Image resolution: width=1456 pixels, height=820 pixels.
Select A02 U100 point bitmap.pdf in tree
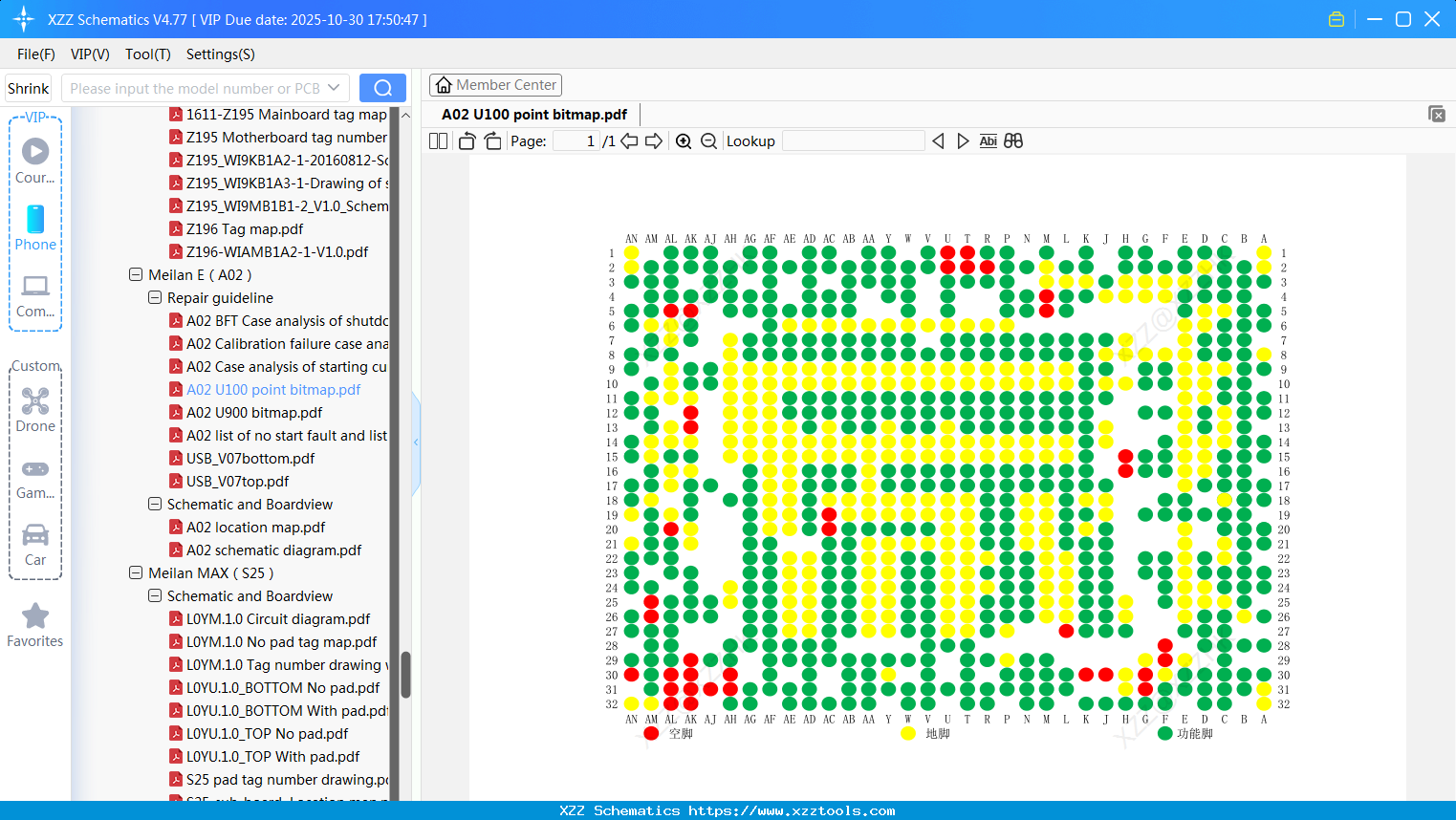point(273,390)
